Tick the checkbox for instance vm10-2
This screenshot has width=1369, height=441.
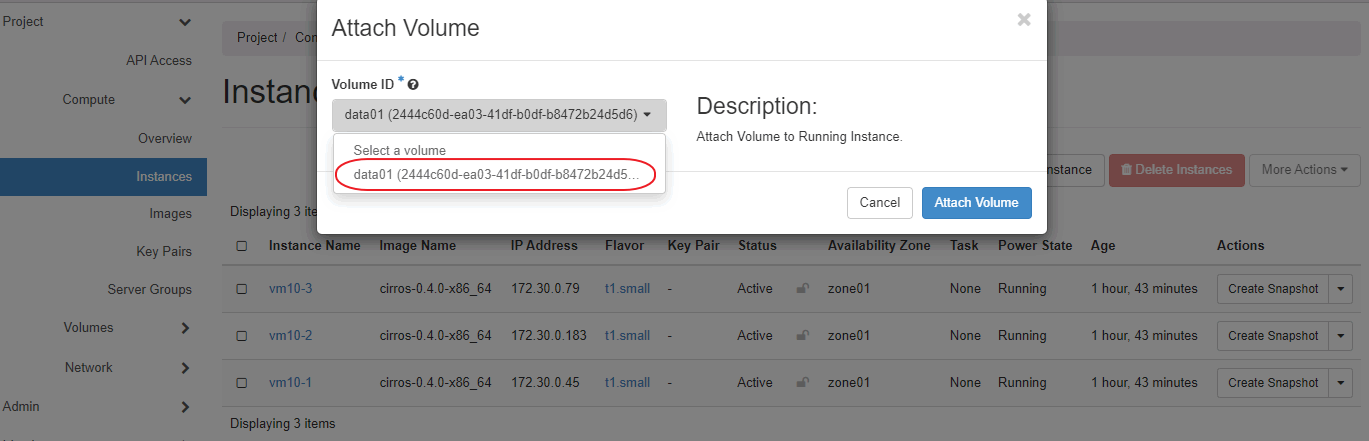(241, 336)
